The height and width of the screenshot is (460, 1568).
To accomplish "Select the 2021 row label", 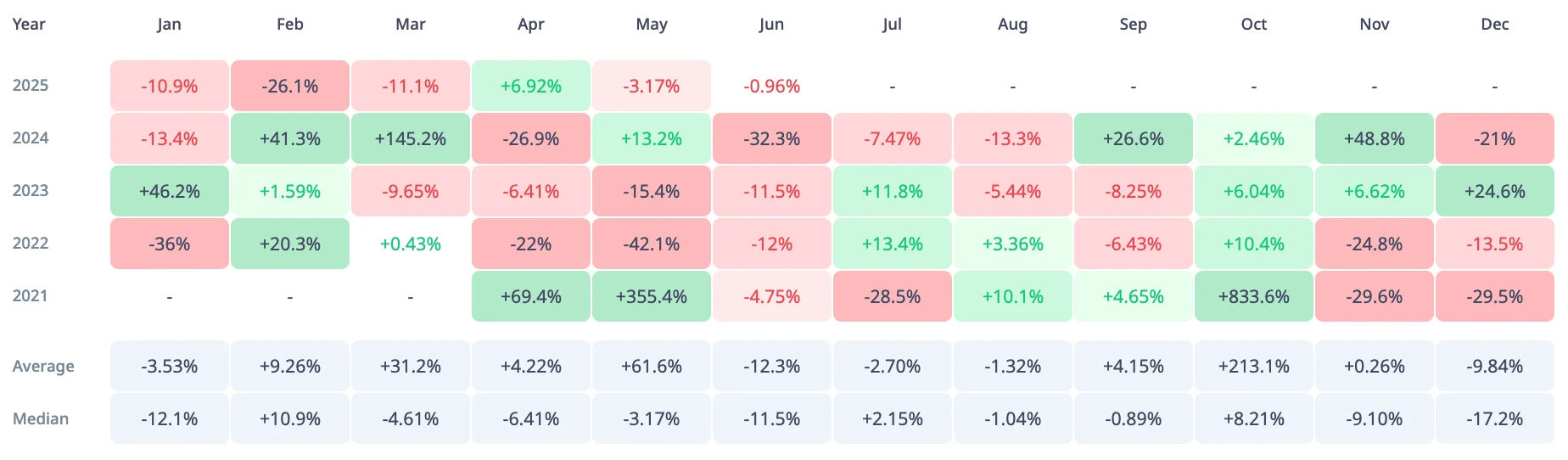I will pos(31,296).
